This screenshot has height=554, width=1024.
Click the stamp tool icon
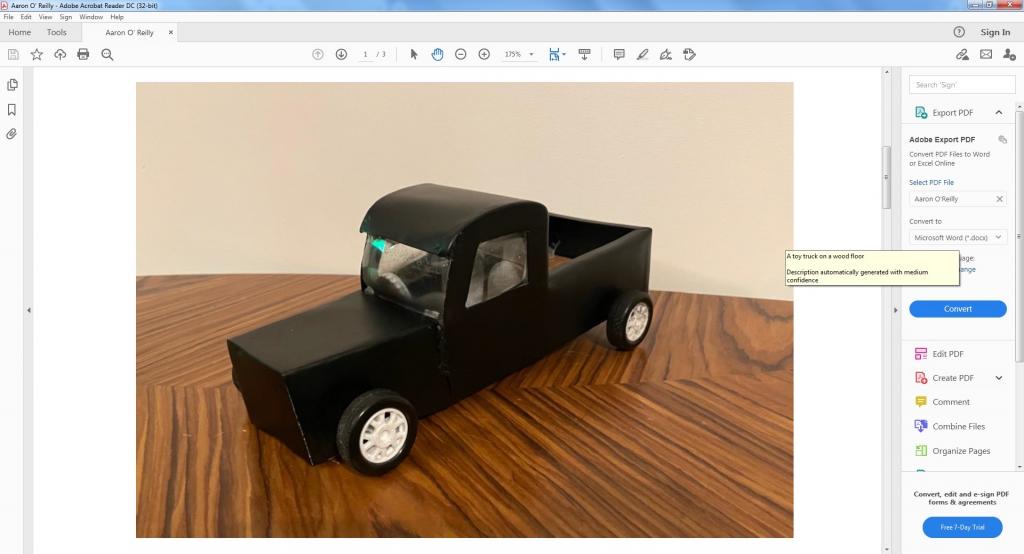(x=689, y=55)
